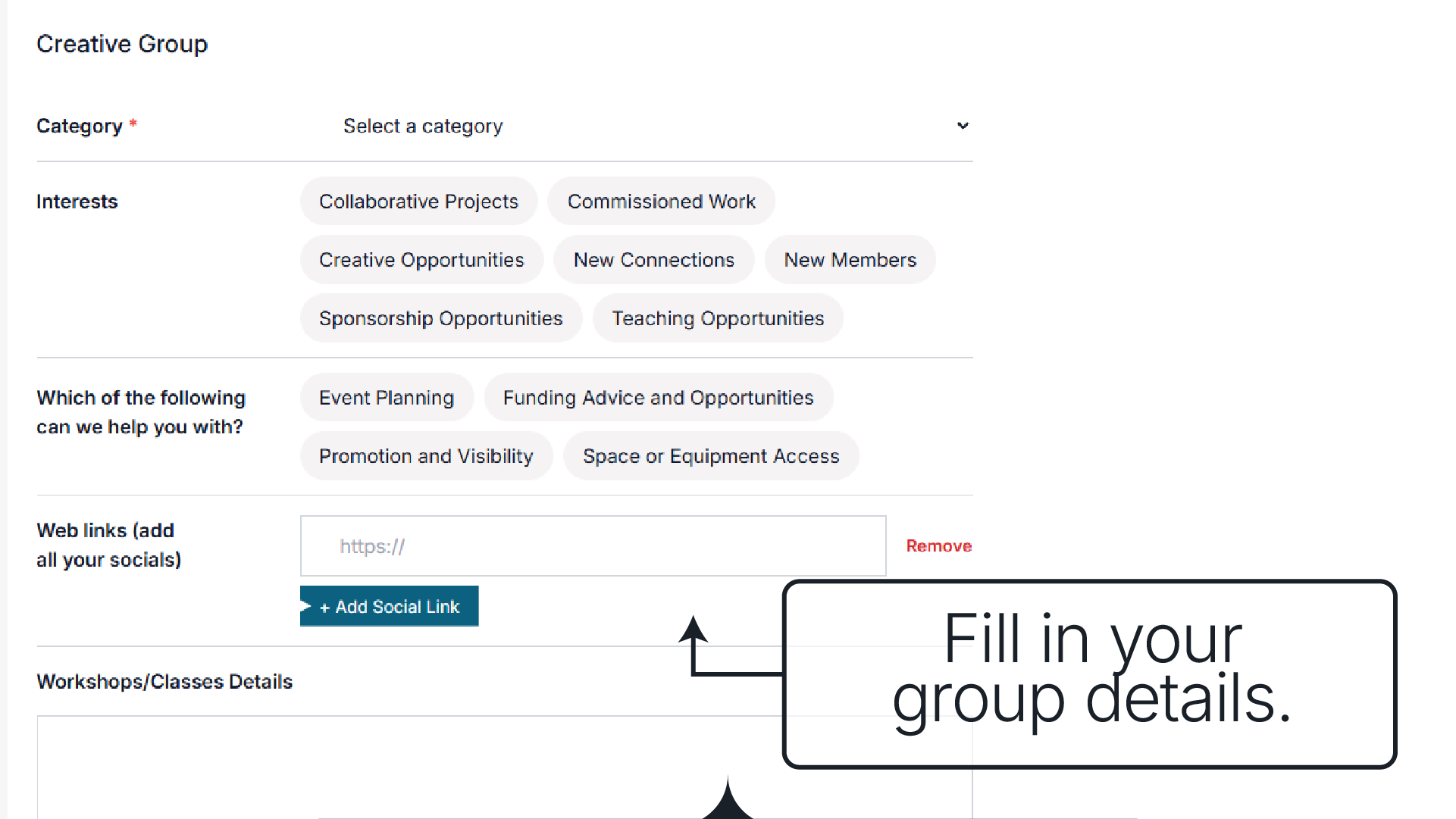Toggle the Event Planning help option
The width and height of the screenshot is (1456, 819).
click(x=387, y=398)
